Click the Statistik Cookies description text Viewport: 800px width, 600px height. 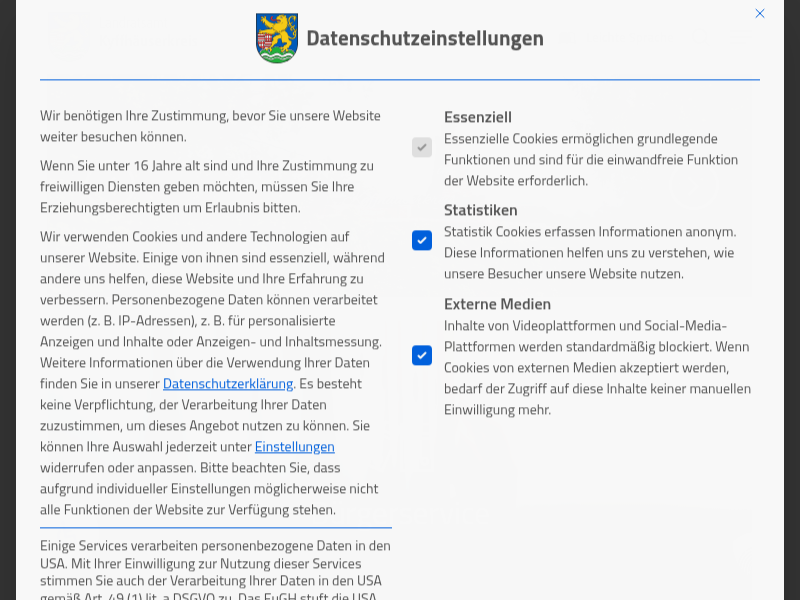click(x=590, y=252)
